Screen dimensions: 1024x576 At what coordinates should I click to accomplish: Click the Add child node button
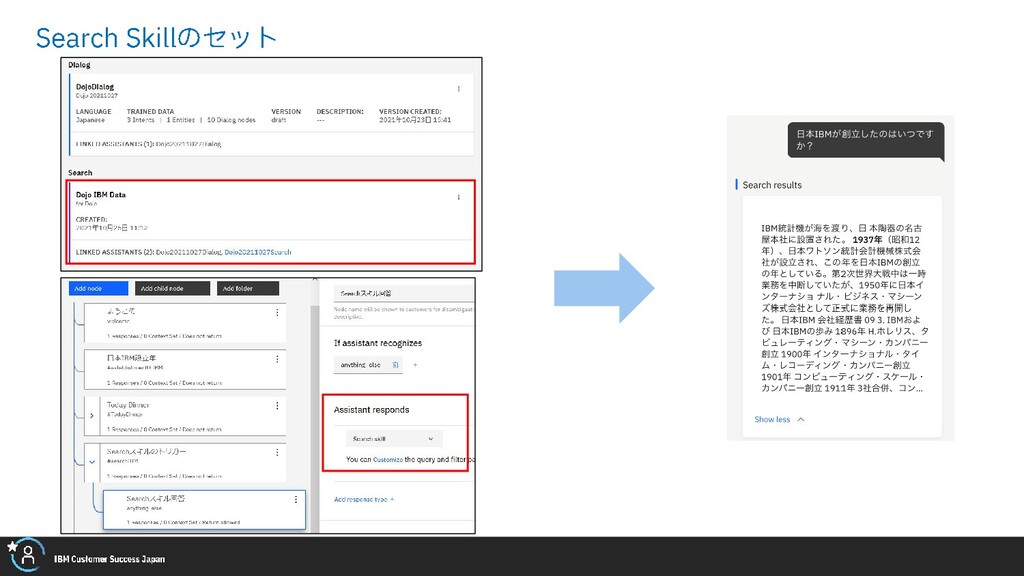pyautogui.click(x=172, y=288)
